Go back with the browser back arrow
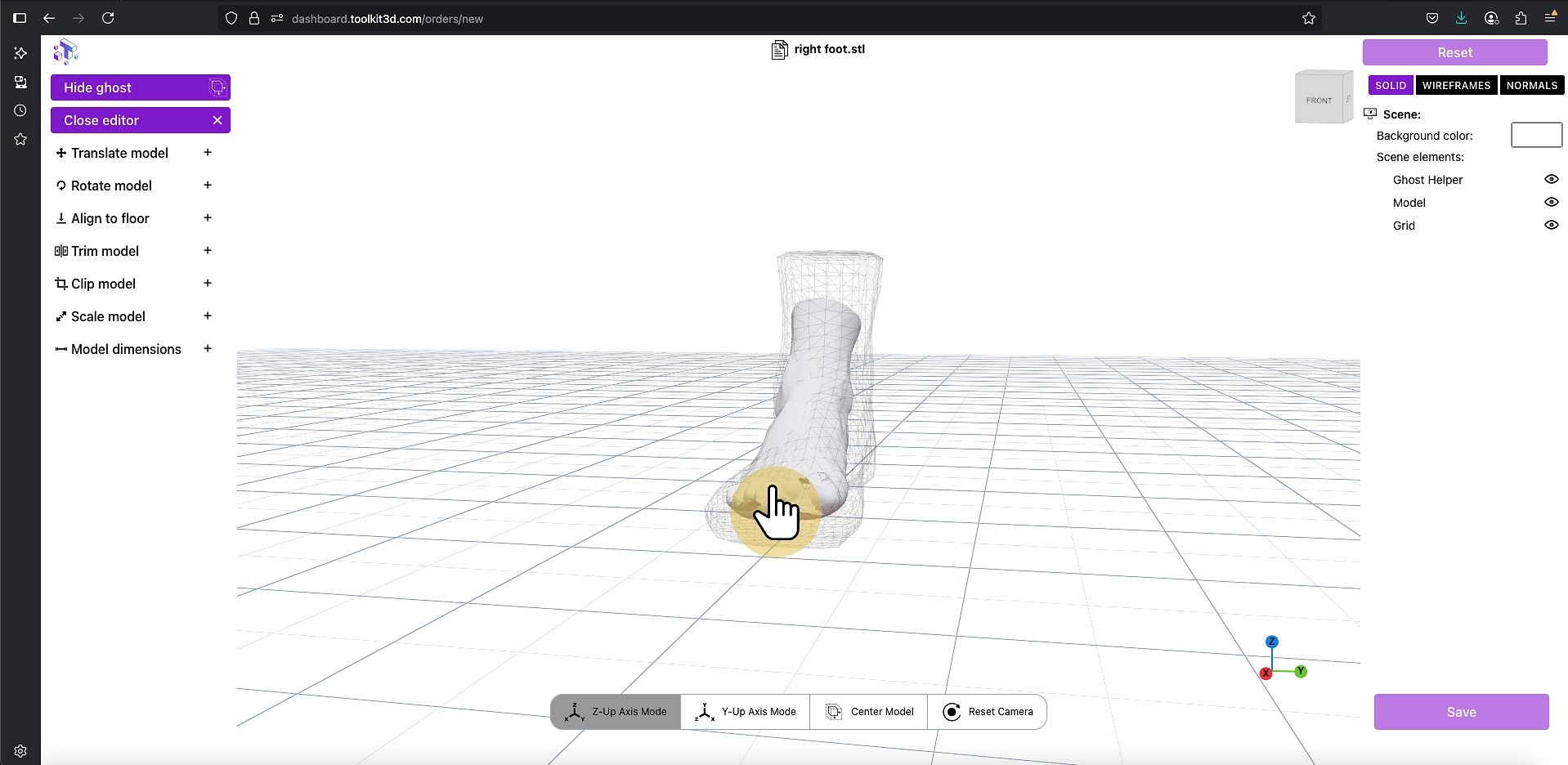The width and height of the screenshot is (1568, 765). click(x=49, y=18)
